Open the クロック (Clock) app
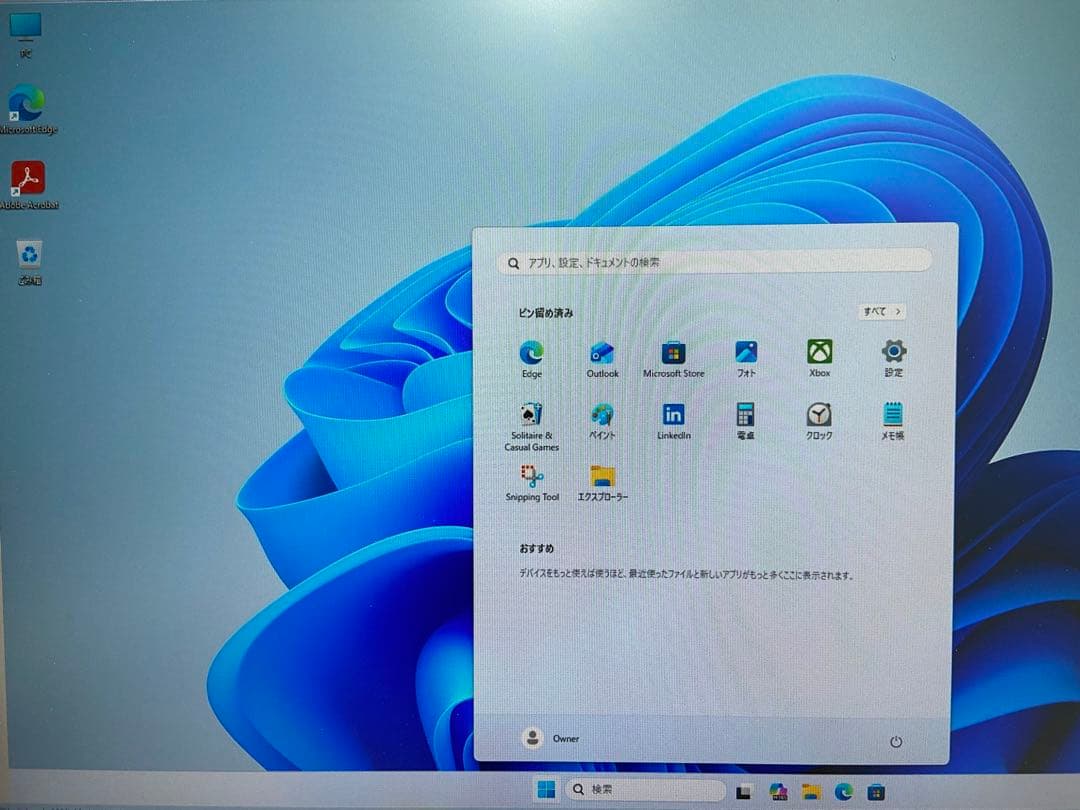The height and width of the screenshot is (810, 1080). click(818, 415)
